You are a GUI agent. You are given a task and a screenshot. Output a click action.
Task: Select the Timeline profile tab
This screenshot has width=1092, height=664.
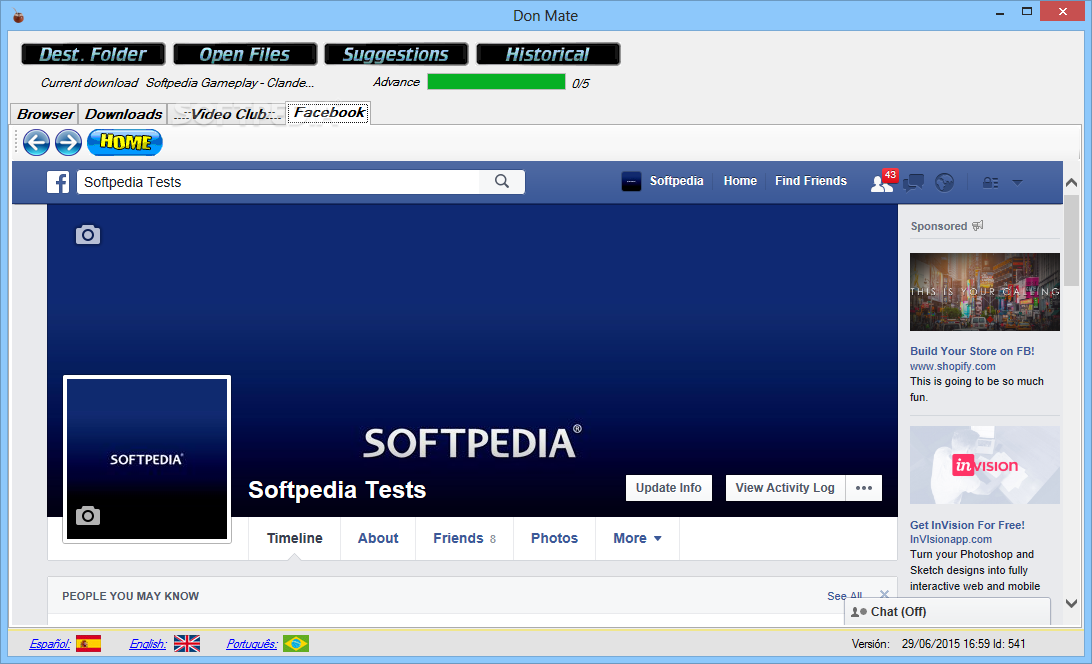(x=295, y=539)
